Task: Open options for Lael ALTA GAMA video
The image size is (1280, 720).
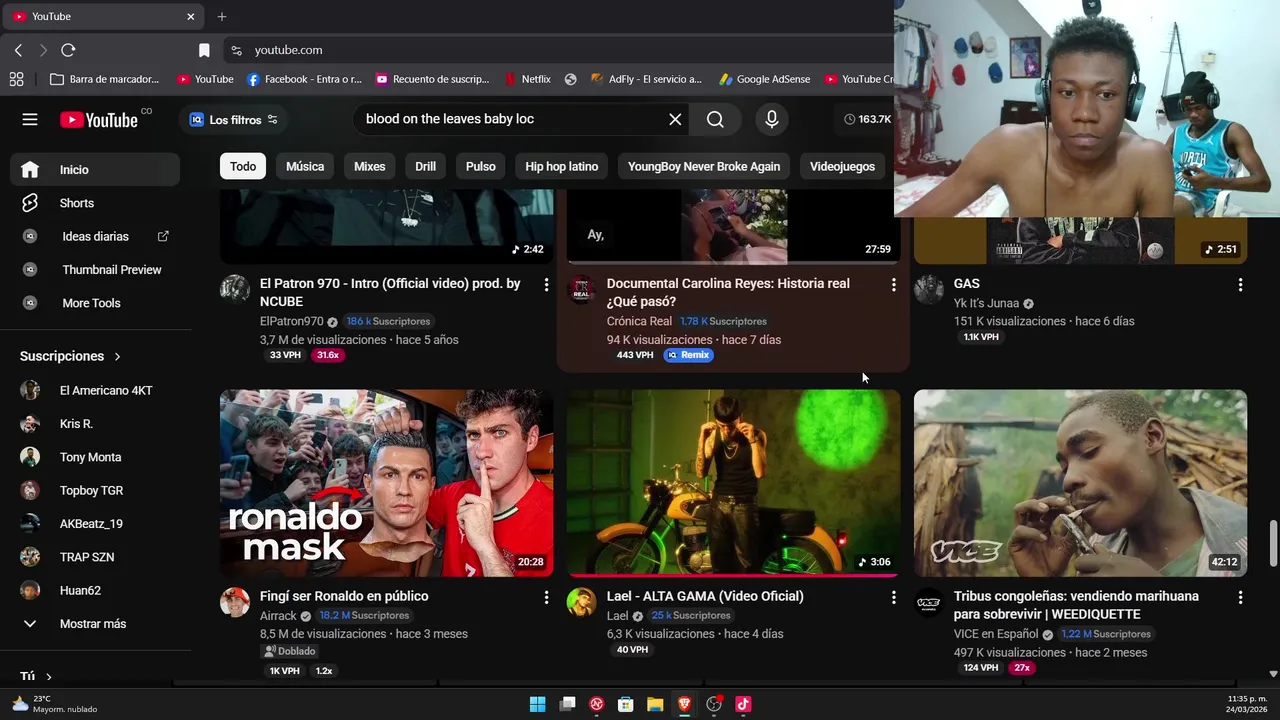Action: coord(893,597)
